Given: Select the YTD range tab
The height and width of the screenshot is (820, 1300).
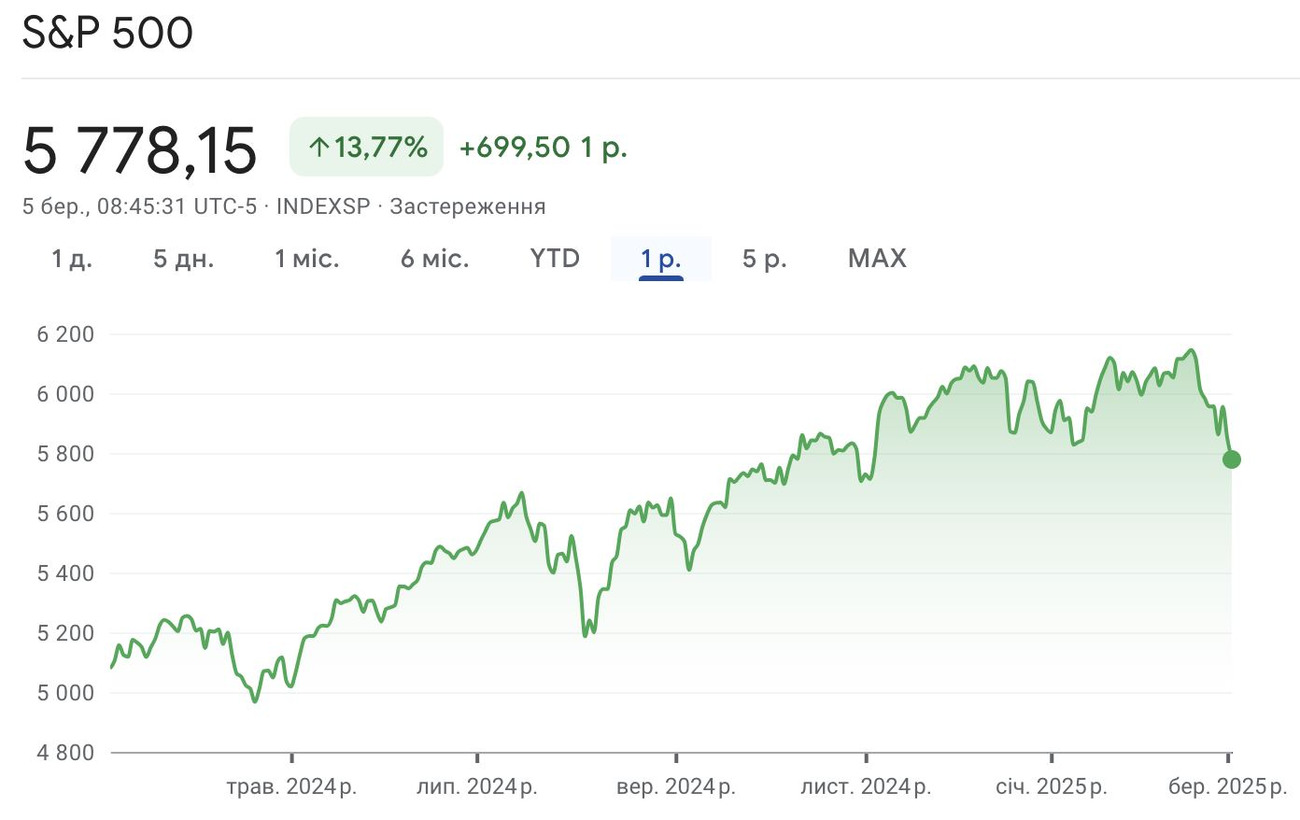Looking at the screenshot, I should tap(555, 259).
